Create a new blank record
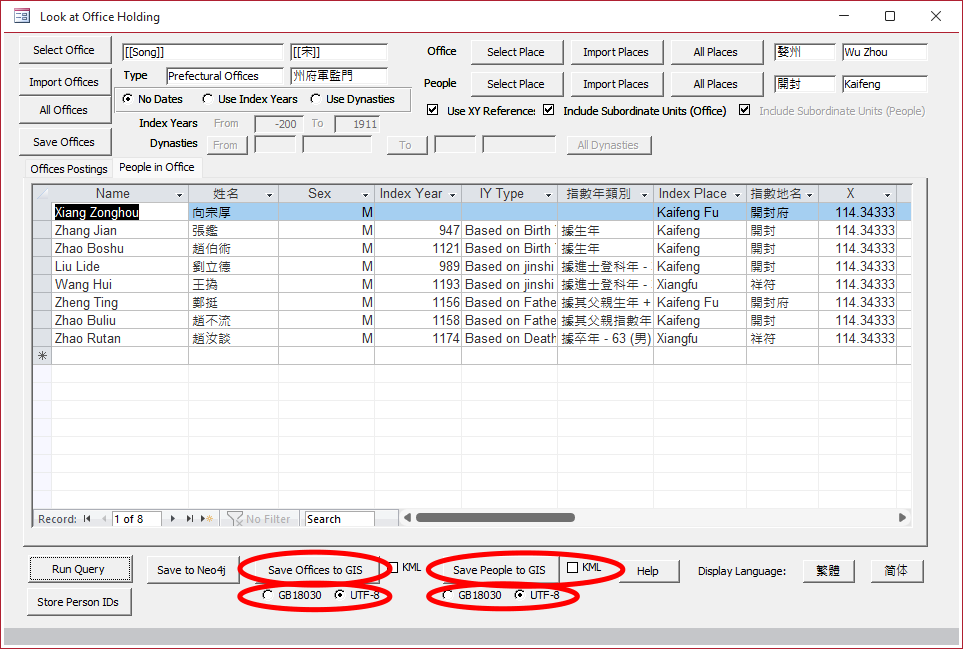The height and width of the screenshot is (649, 963). click(x=208, y=519)
